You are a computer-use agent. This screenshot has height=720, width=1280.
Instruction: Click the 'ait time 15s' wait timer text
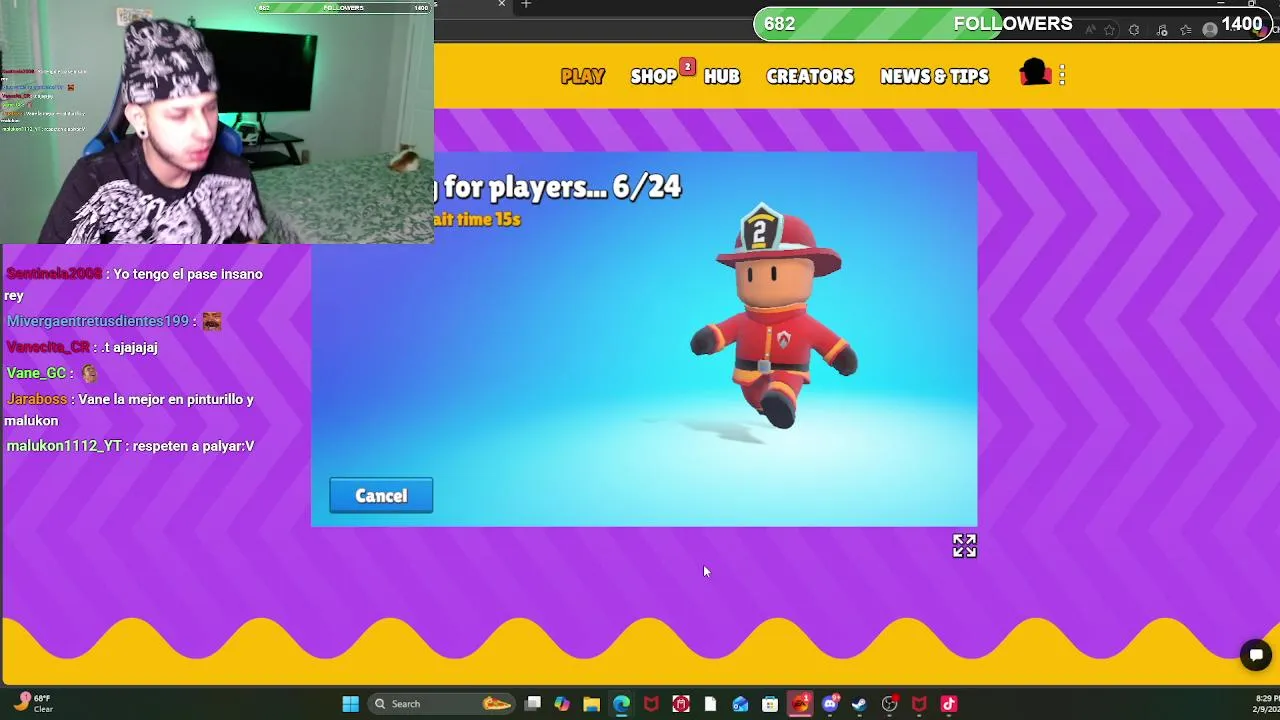(x=477, y=219)
